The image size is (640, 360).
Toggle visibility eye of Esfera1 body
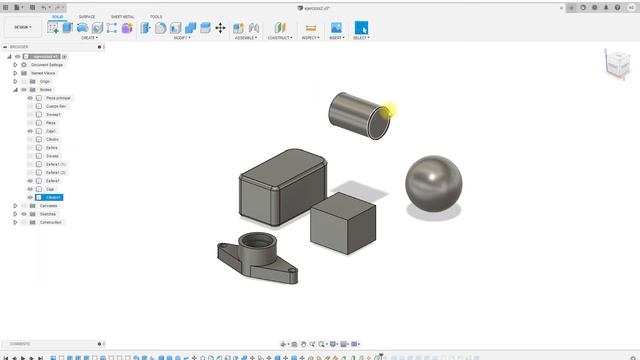click(30, 181)
